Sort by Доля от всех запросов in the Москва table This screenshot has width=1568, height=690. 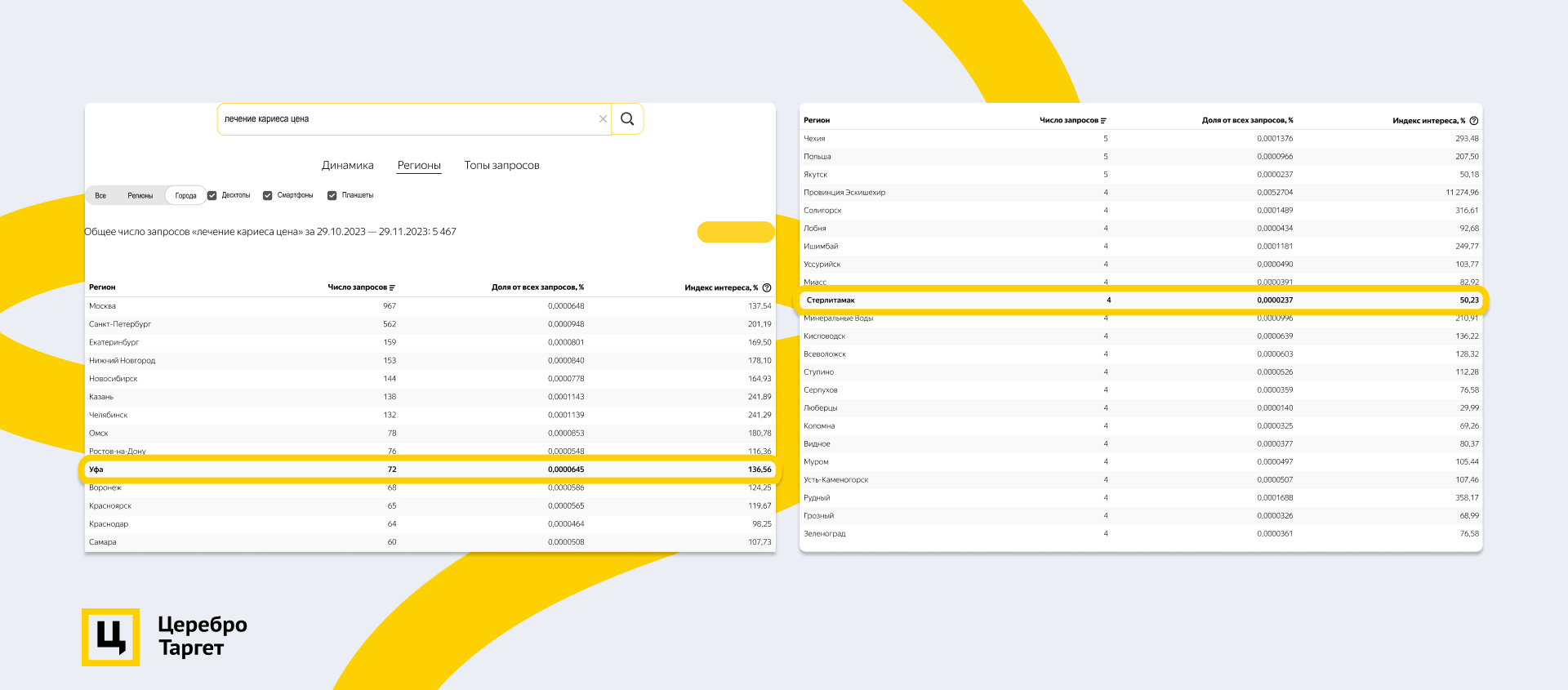[538, 287]
